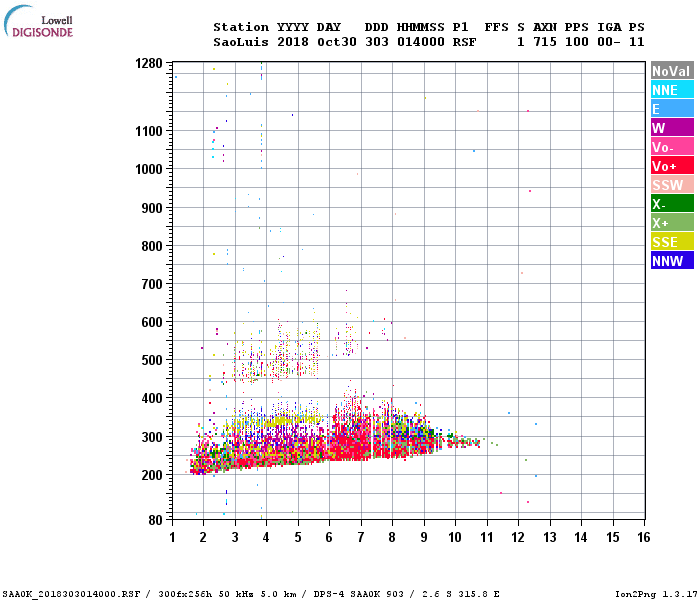Click the x-axis frequency label '9'

tap(424, 537)
